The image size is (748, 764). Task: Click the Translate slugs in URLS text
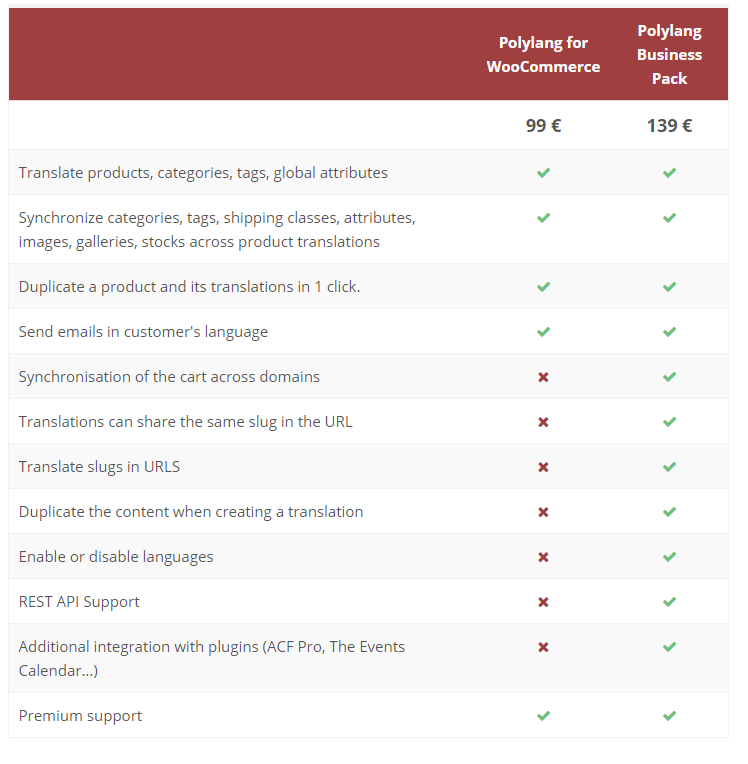point(99,467)
